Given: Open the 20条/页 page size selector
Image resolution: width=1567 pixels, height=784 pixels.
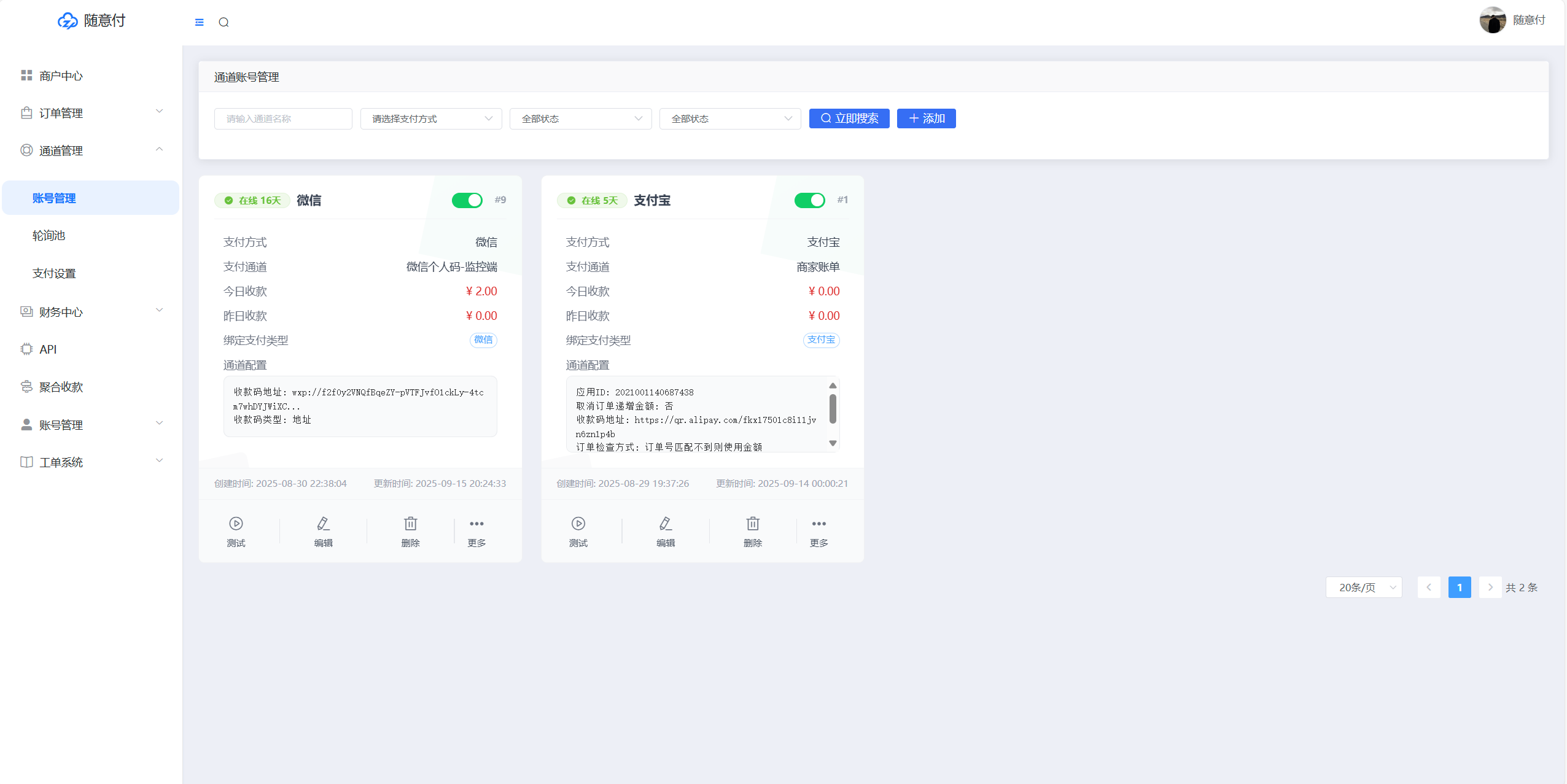Looking at the screenshot, I should click(1364, 588).
